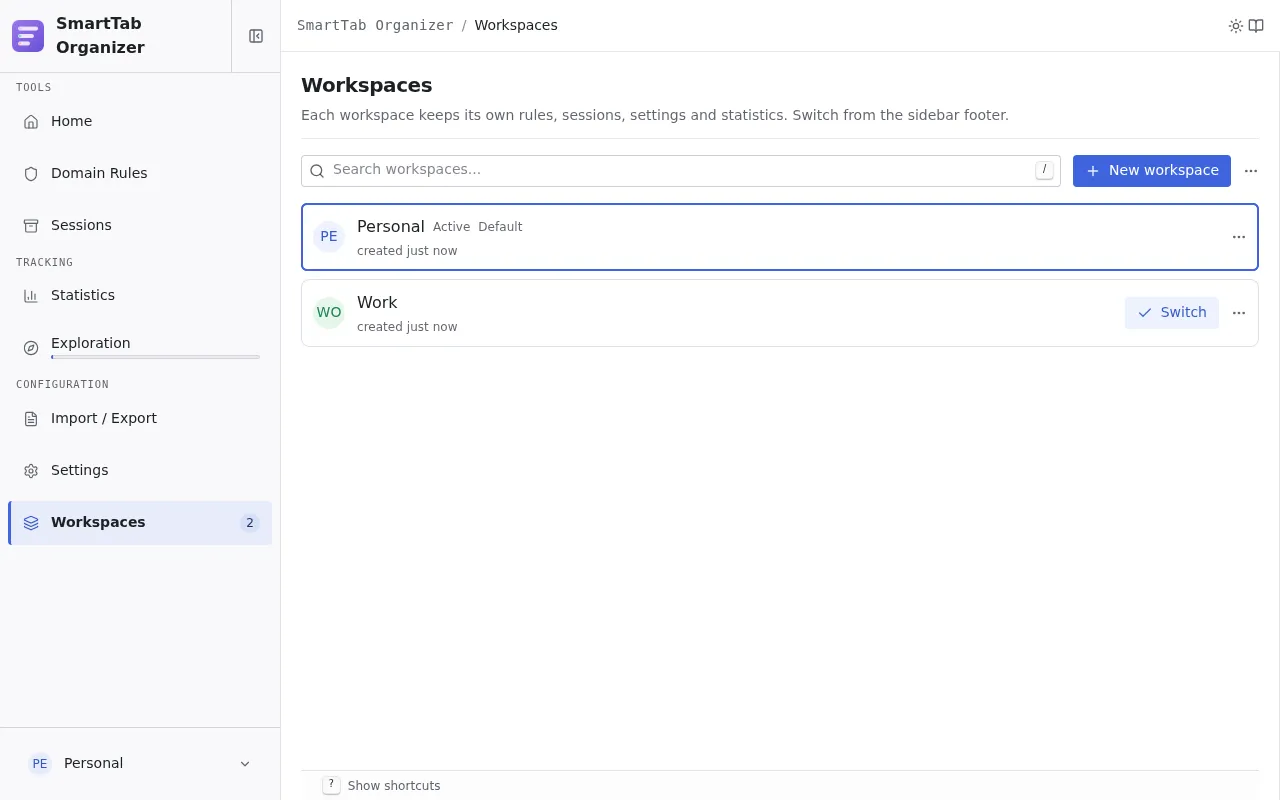
Task: Click the SmartTab Organizer logo icon
Action: [x=28, y=36]
